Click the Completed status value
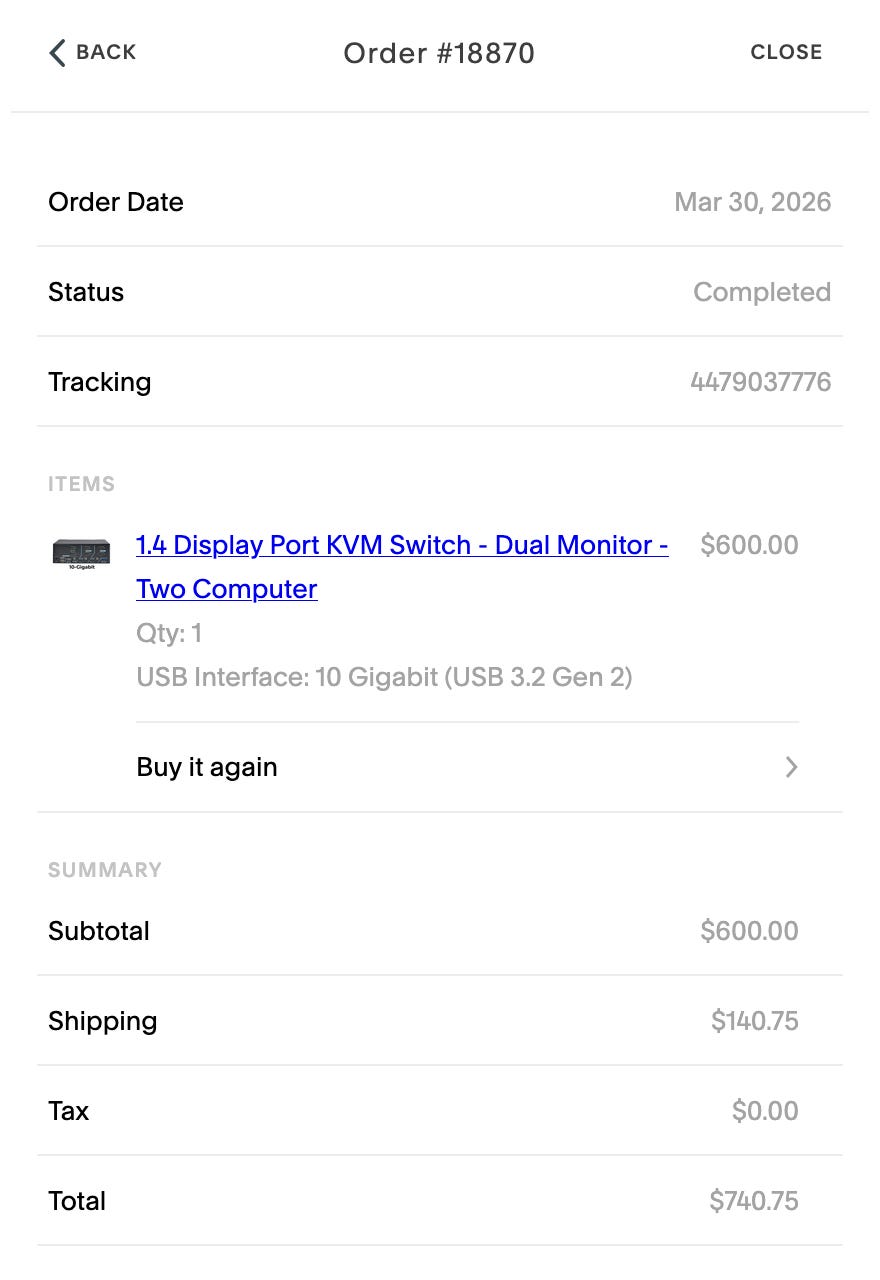This screenshot has width=880, height=1280. point(762,292)
